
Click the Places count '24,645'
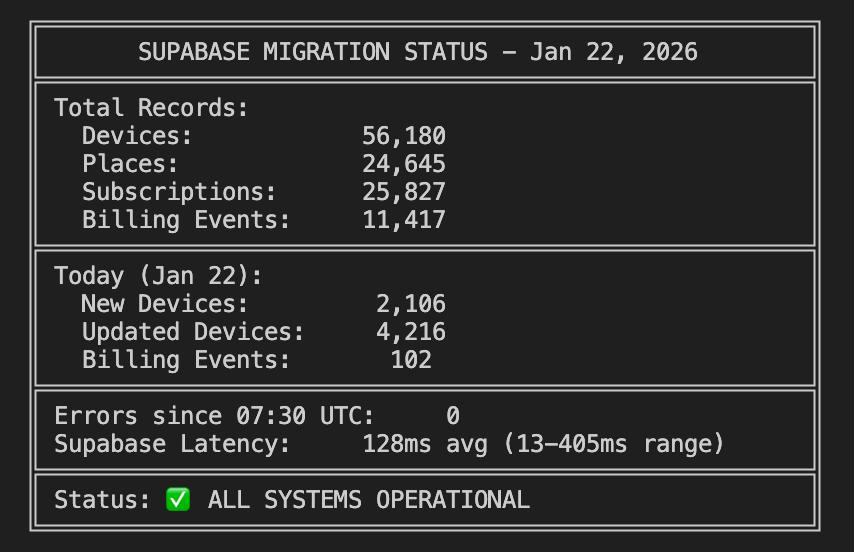point(404,164)
